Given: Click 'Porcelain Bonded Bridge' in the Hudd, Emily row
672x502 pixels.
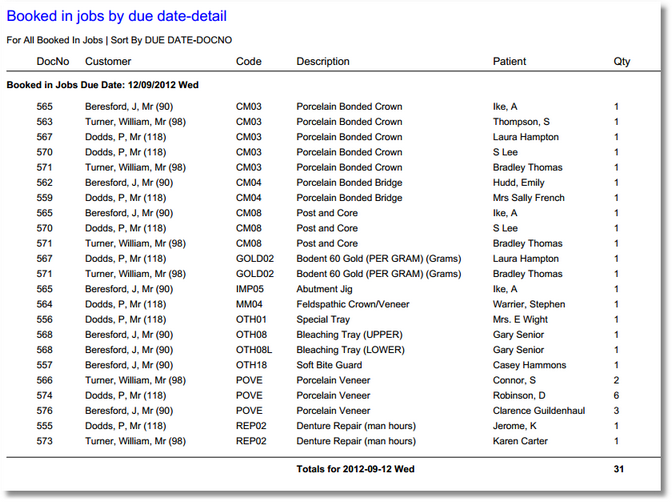Looking at the screenshot, I should coord(349,183).
